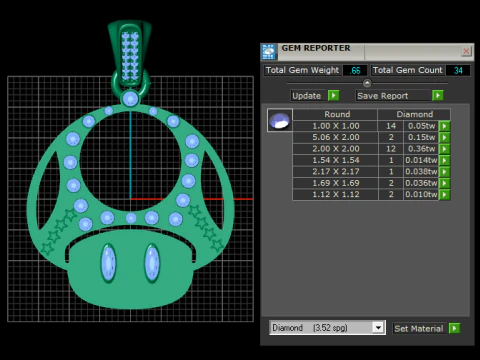Click the Round column header
This screenshot has height=360, width=480.
pyautogui.click(x=335, y=114)
